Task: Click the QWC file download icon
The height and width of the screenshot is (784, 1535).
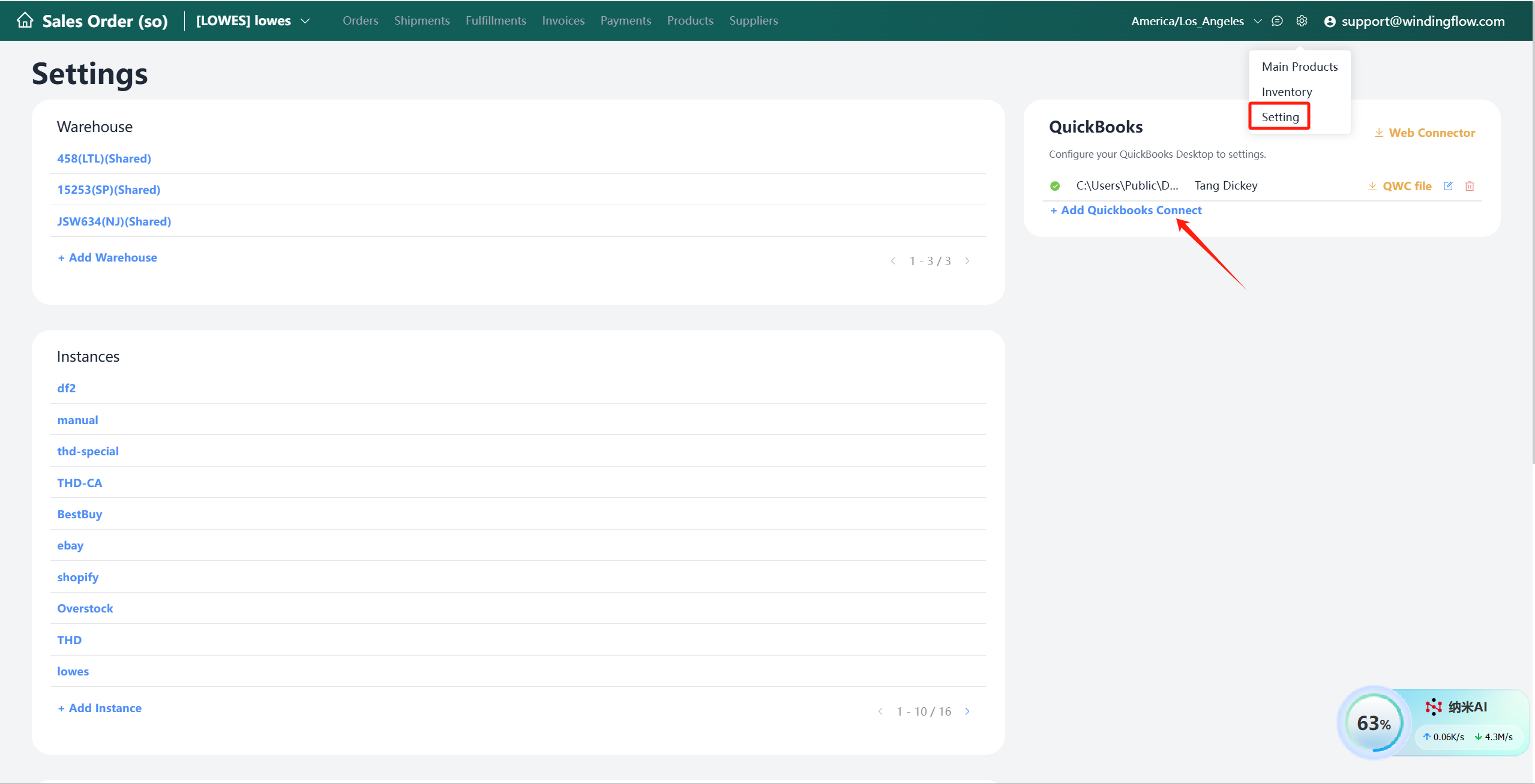Action: (x=1372, y=186)
